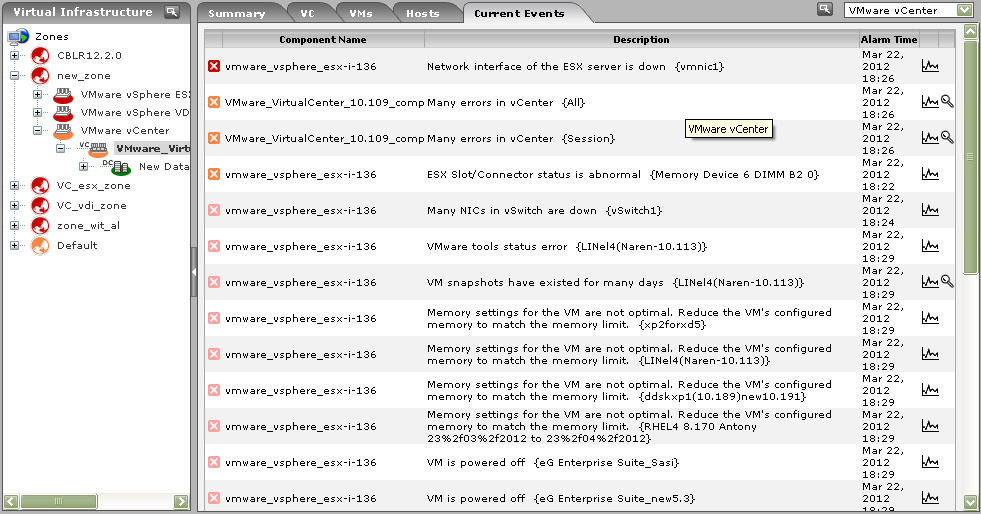The width and height of the screenshot is (981, 514).
Task: Click critical alarm icon for vmnic1 event
Action: [x=214, y=66]
